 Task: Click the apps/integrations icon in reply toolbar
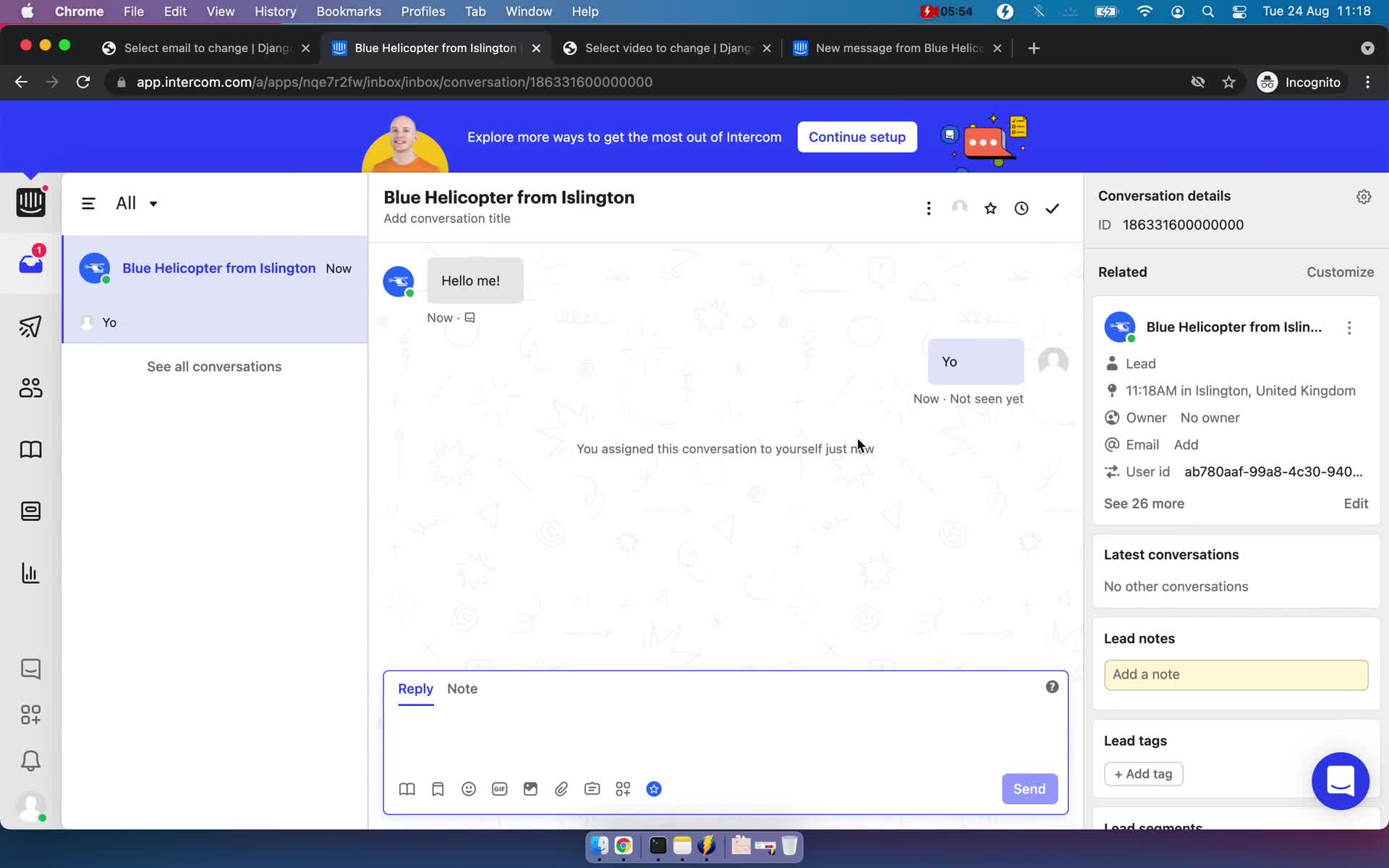tap(623, 789)
